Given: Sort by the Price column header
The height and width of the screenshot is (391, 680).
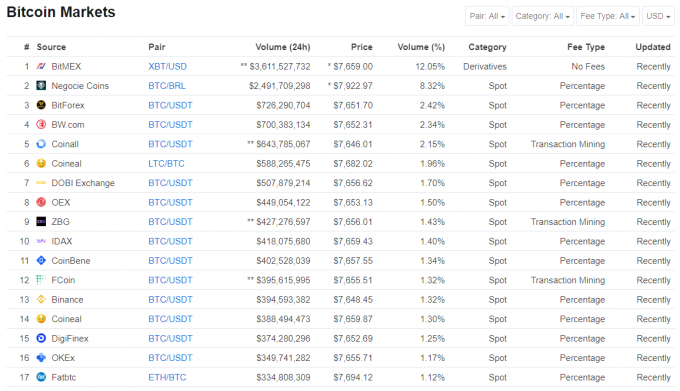Looking at the screenshot, I should point(362,47).
